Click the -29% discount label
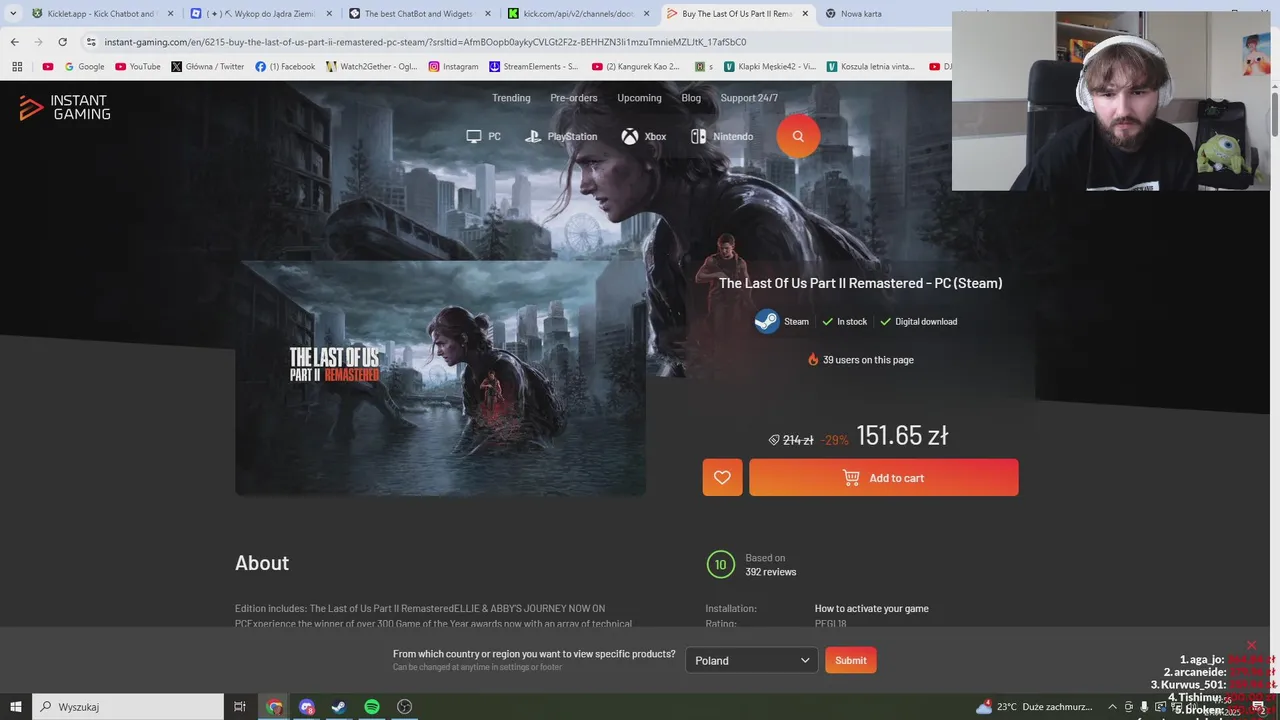 click(x=835, y=440)
